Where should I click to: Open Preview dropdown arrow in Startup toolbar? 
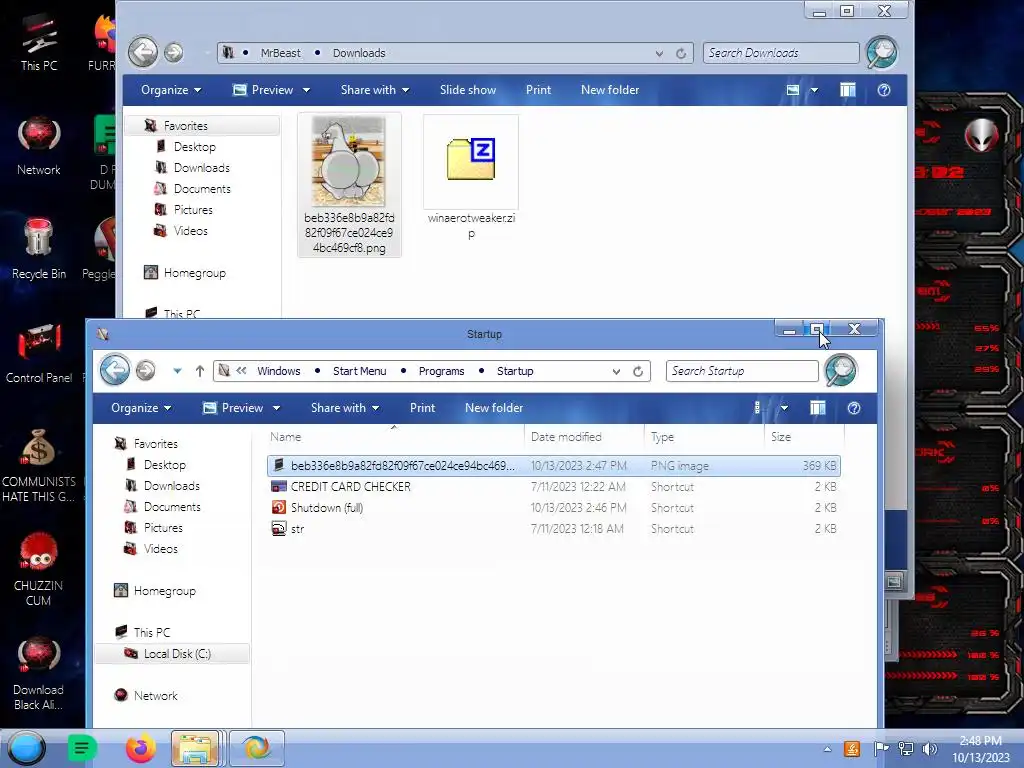(x=276, y=408)
